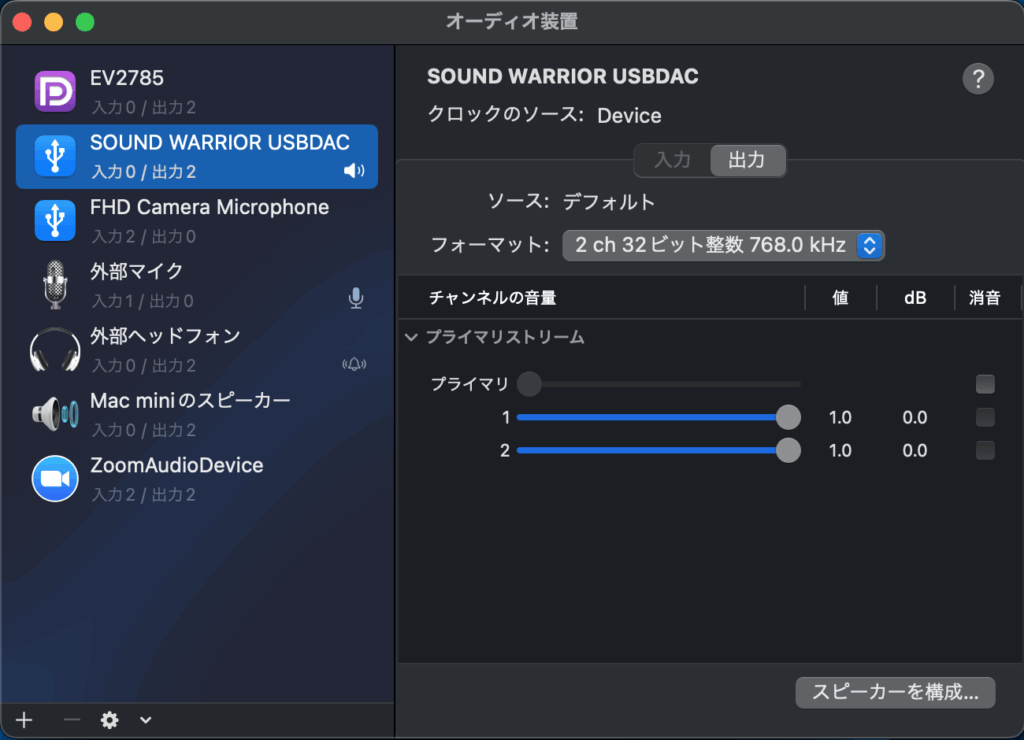Select the 外部ヘッドフォン headphones icon
Viewport: 1024px width, 740px height.
pos(55,349)
